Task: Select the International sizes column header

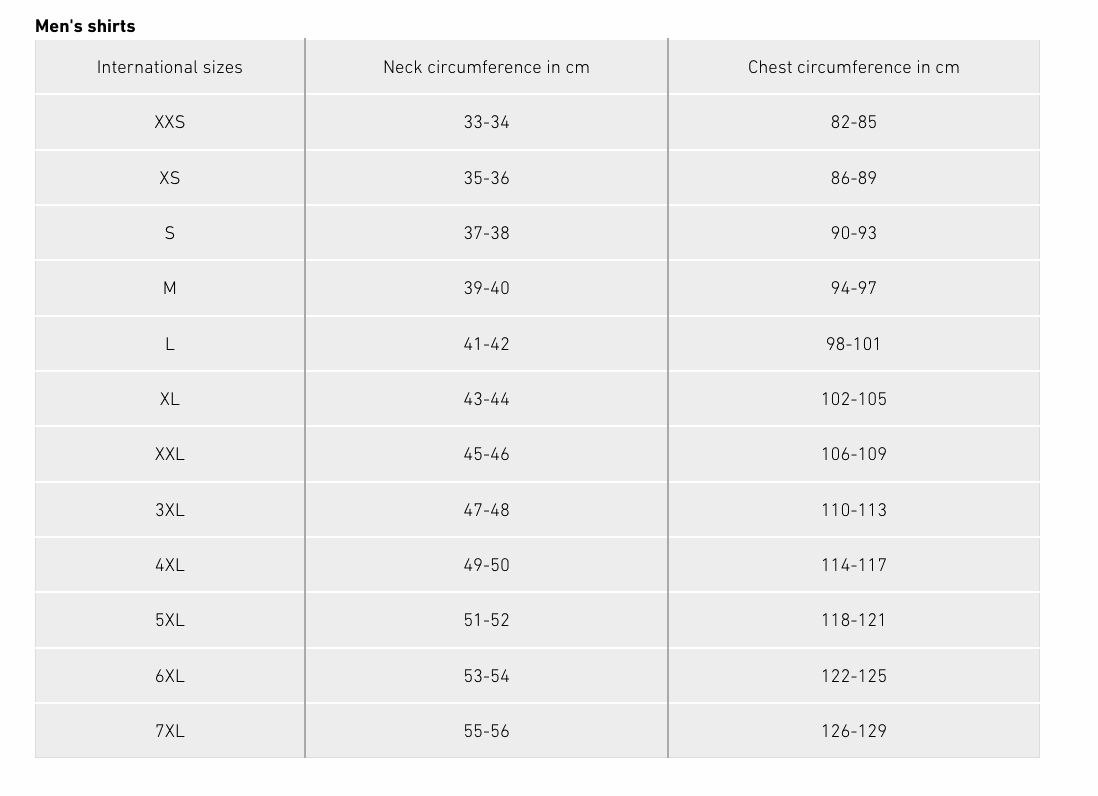Action: (169, 67)
